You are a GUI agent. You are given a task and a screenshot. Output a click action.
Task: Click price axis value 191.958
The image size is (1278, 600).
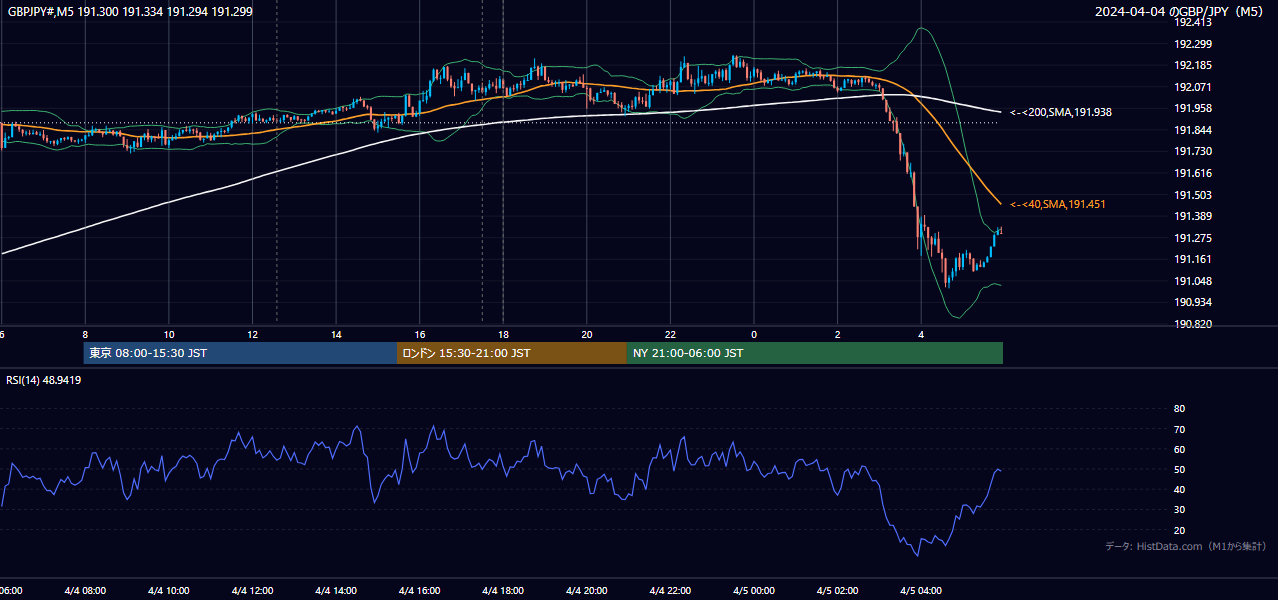[1193, 109]
